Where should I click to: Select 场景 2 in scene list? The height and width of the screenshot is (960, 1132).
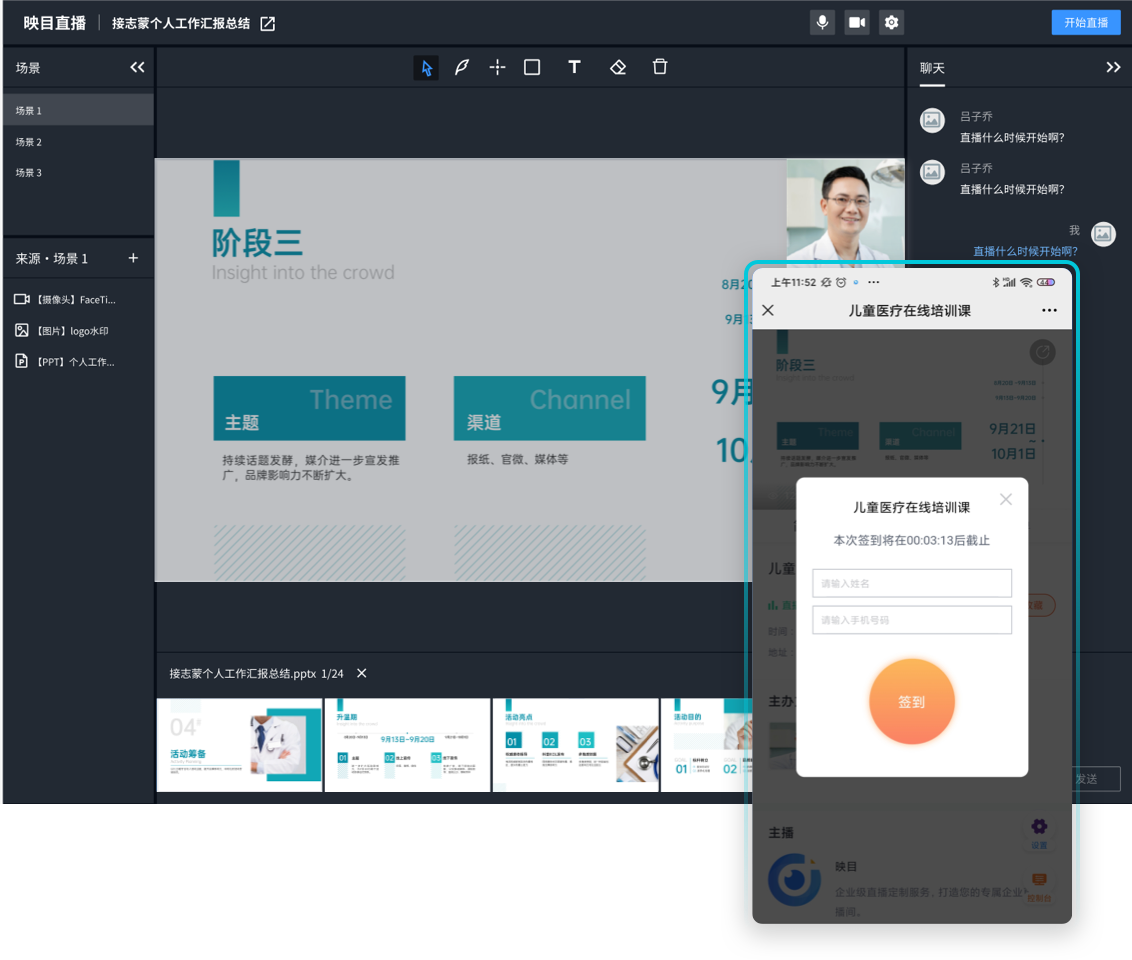[x=29, y=142]
